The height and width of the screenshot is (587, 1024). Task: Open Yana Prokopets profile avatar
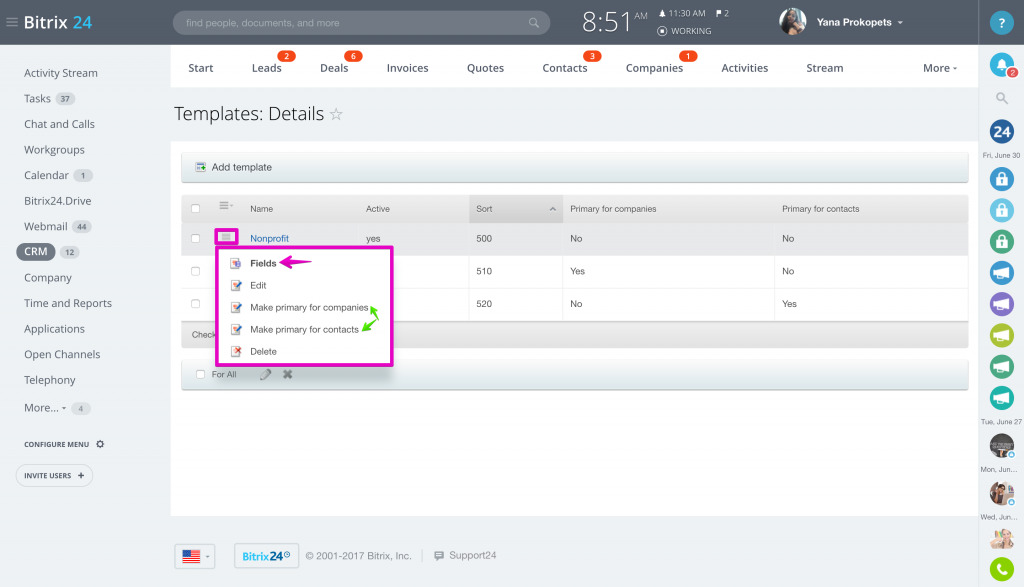click(792, 22)
